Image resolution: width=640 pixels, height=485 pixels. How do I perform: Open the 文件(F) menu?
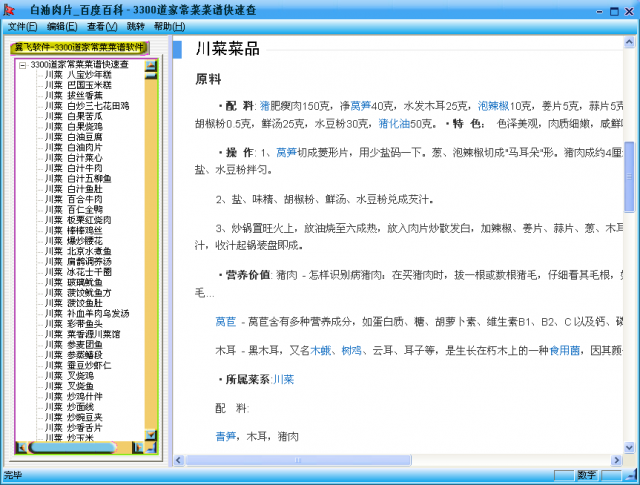(x=22, y=26)
